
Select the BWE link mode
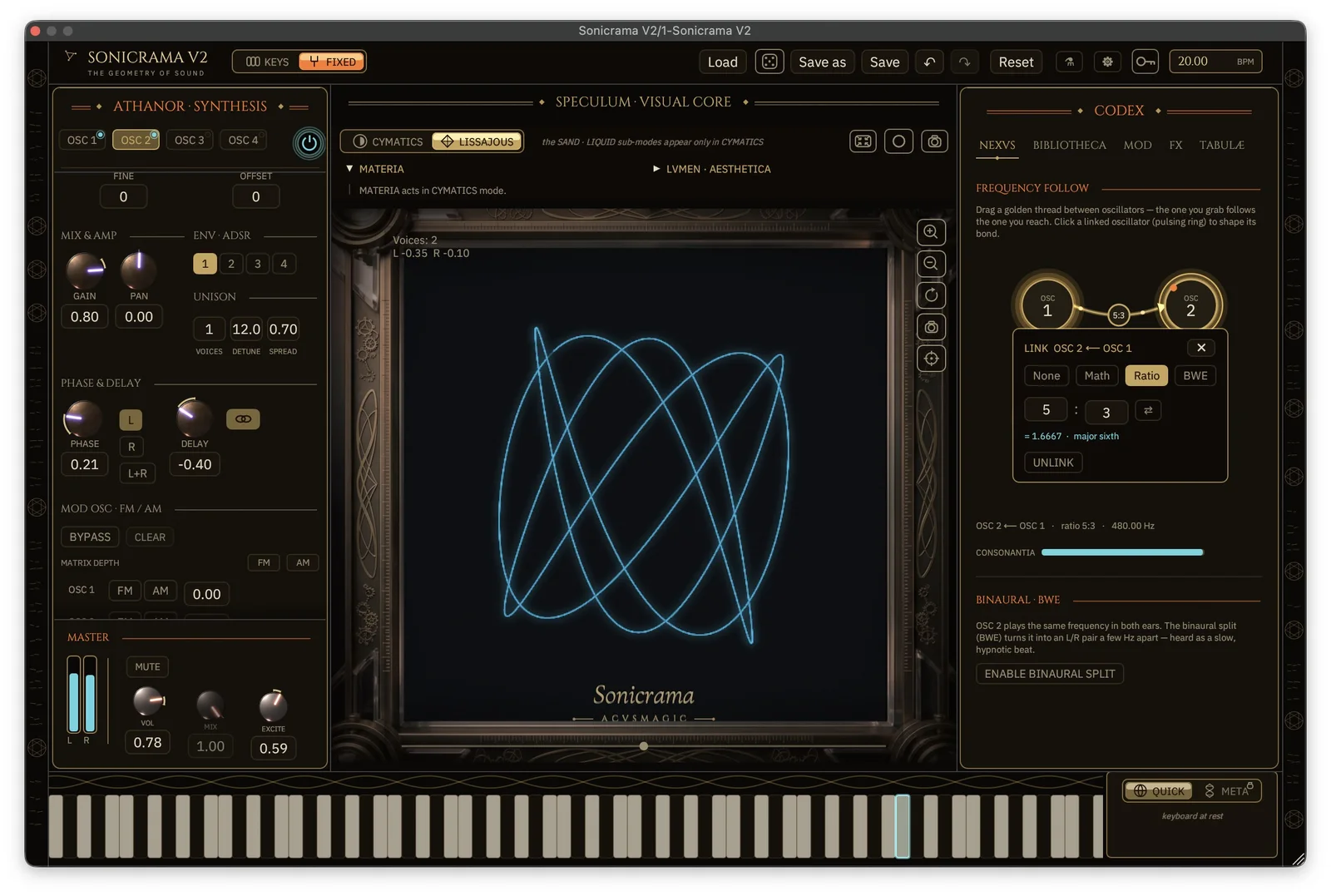(x=1195, y=375)
